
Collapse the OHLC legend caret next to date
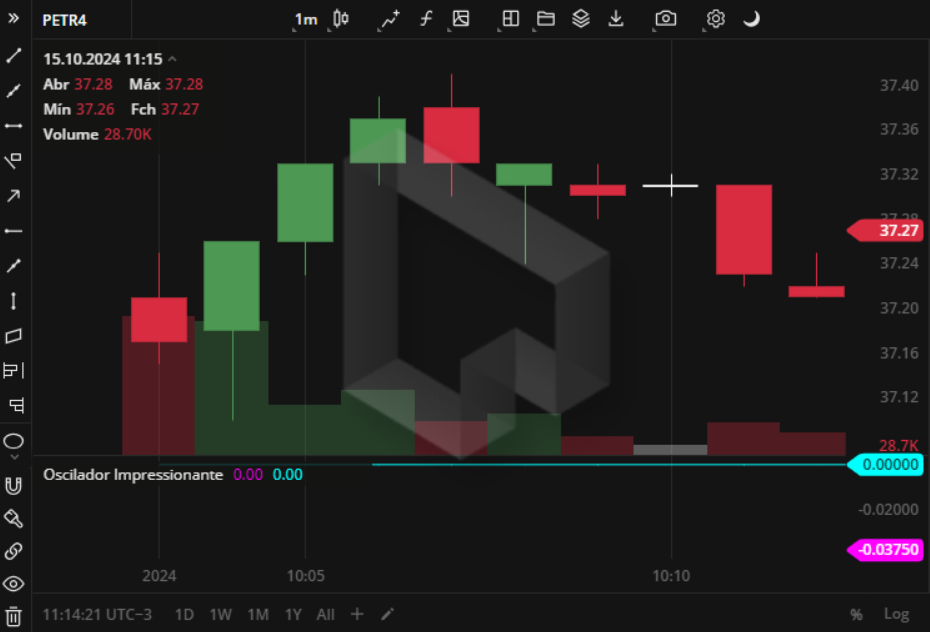coord(173,59)
